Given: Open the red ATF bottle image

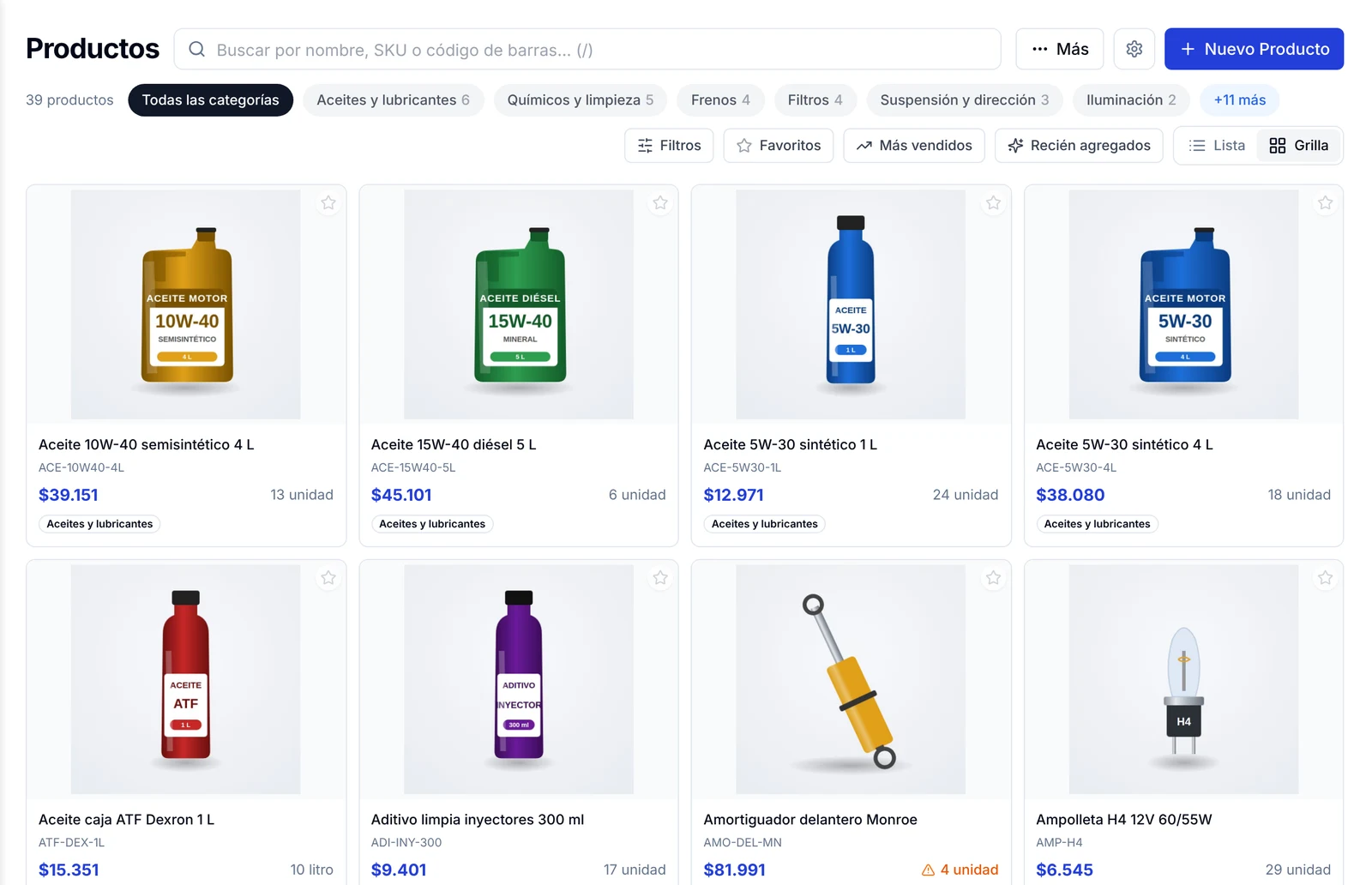Looking at the screenshot, I should coord(186,679).
